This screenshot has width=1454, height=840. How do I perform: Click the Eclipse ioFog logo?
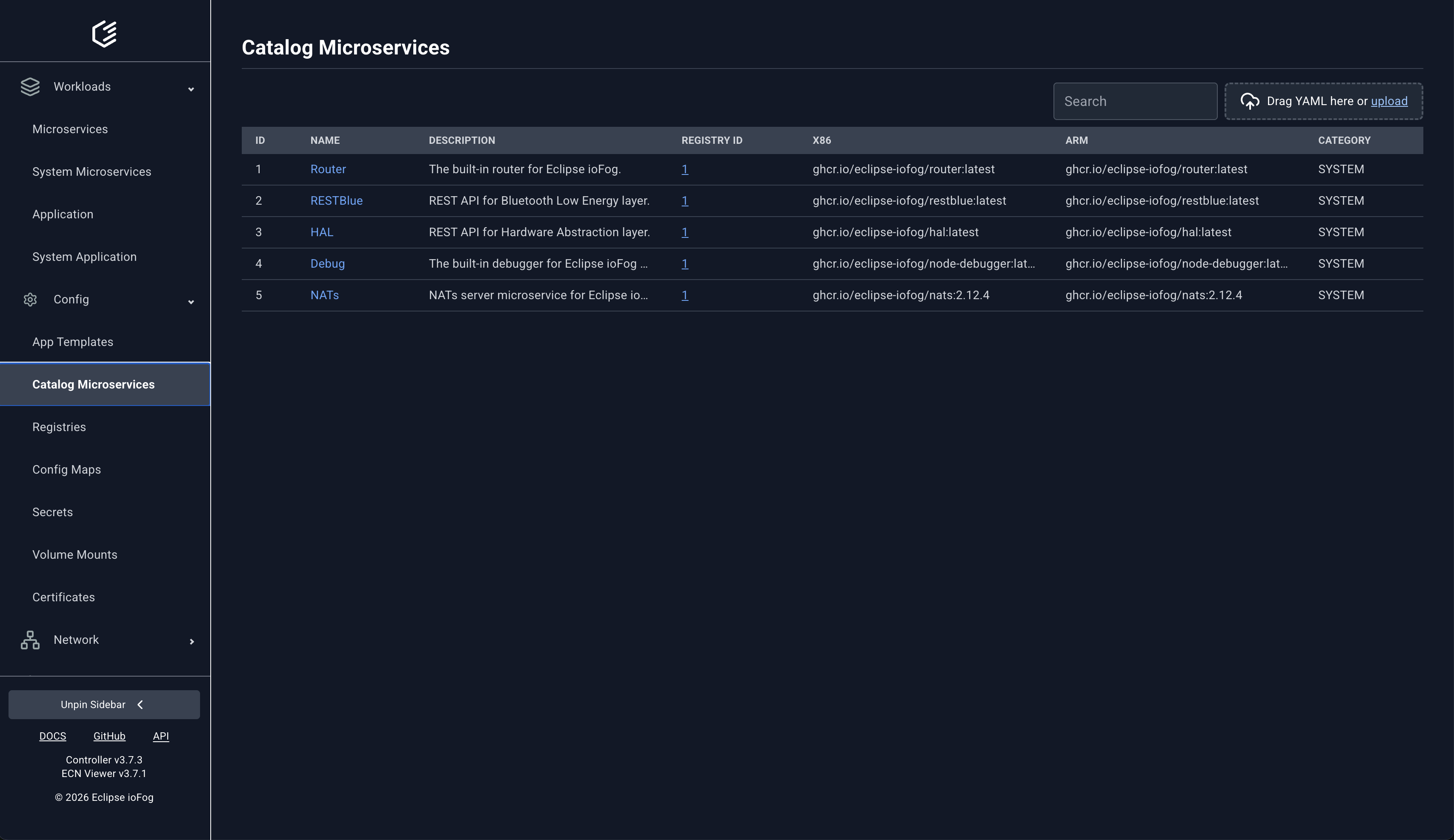[x=104, y=34]
